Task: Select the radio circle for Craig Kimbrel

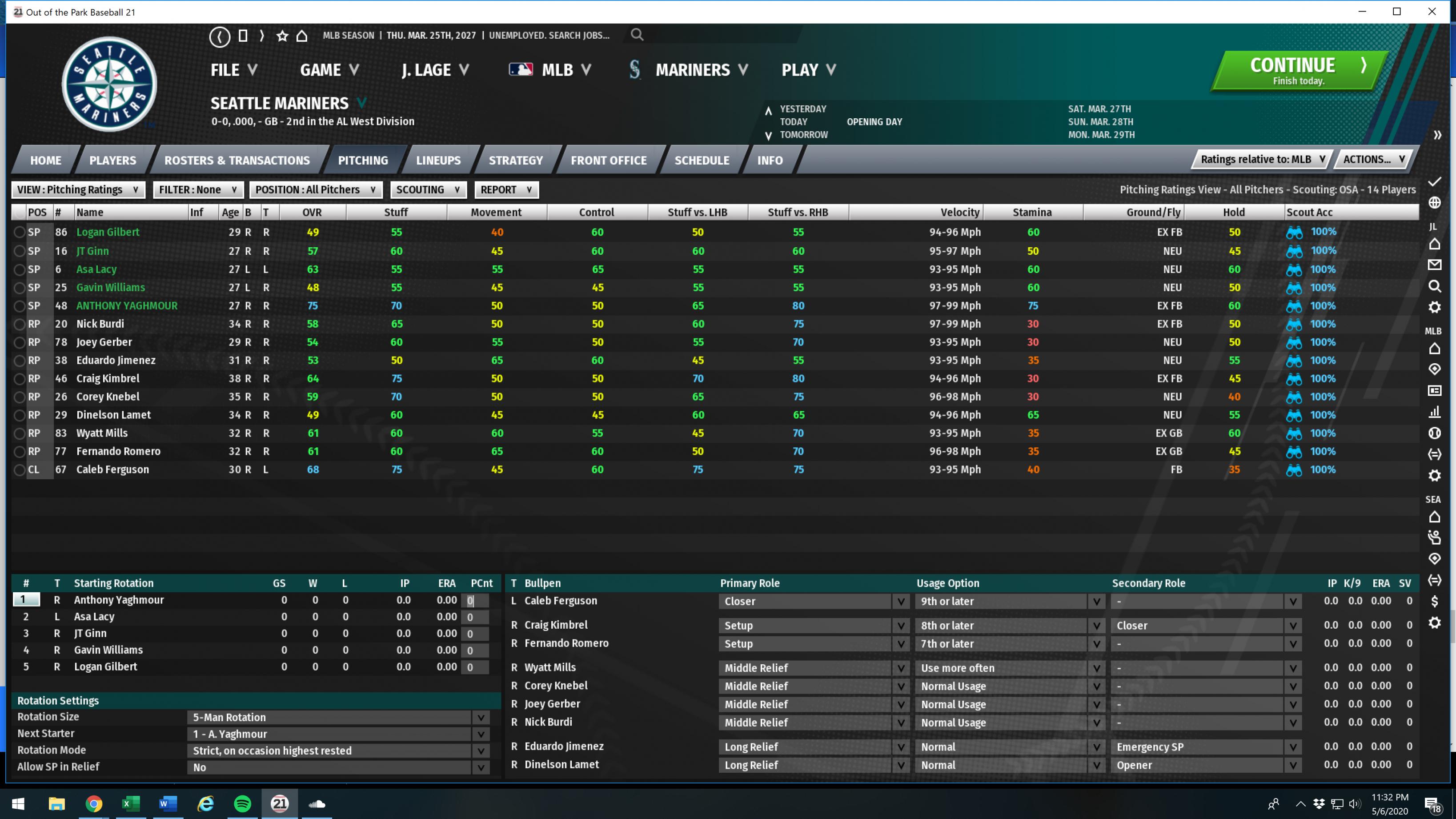Action: click(x=20, y=379)
